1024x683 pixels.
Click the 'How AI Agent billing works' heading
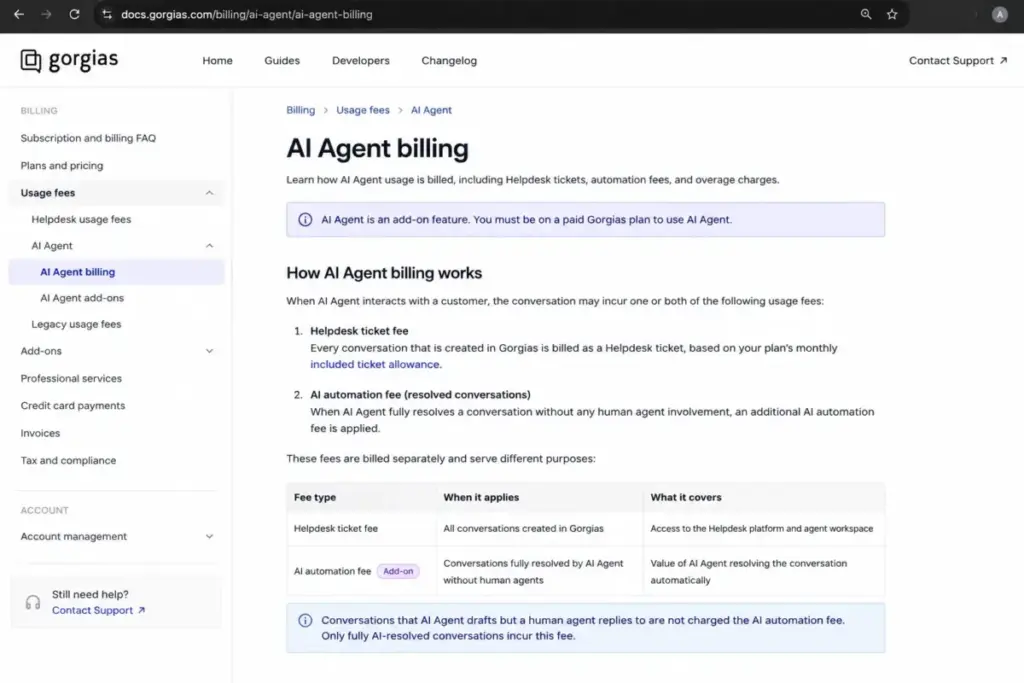pyautogui.click(x=384, y=273)
